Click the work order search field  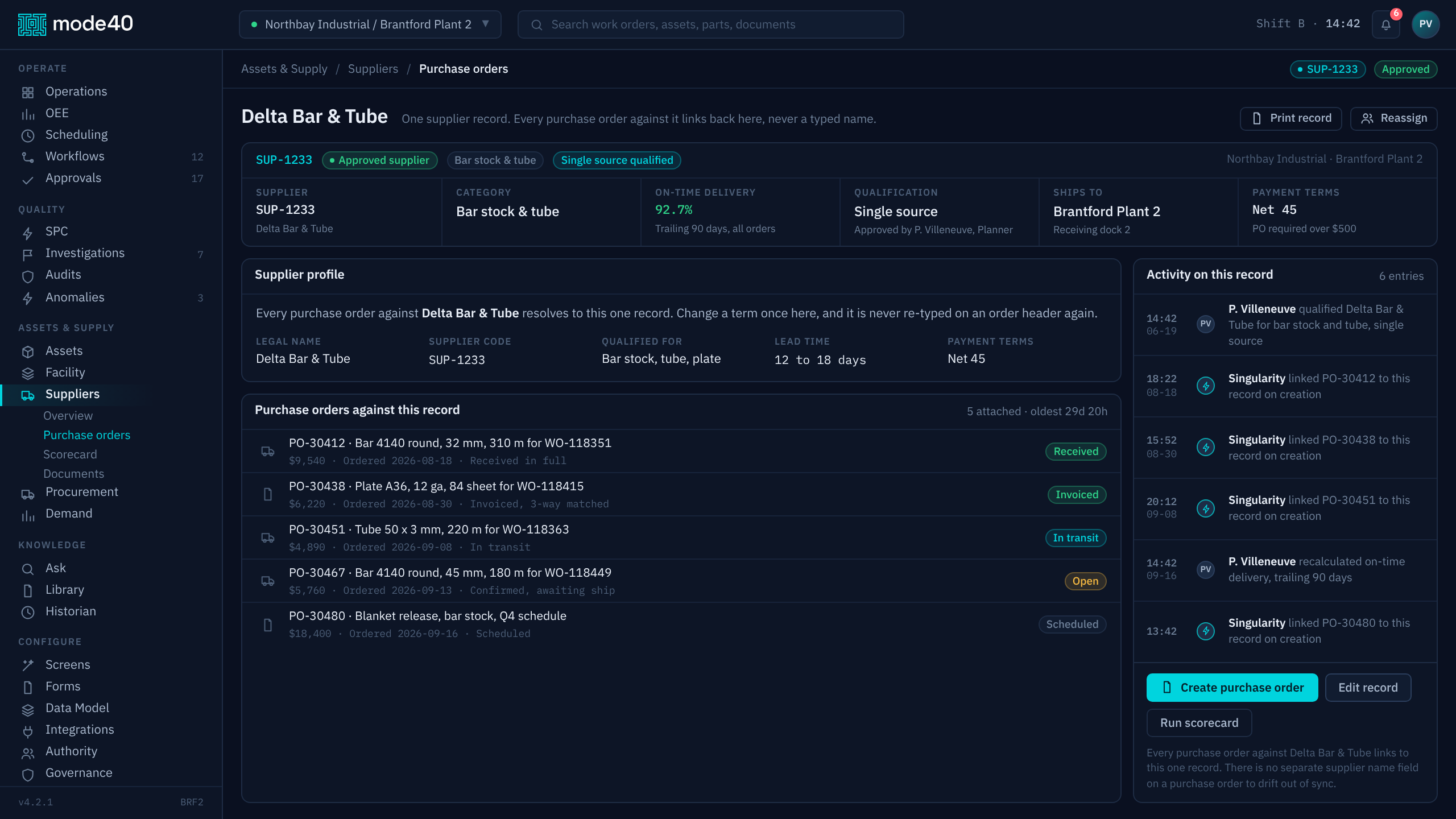(x=711, y=24)
